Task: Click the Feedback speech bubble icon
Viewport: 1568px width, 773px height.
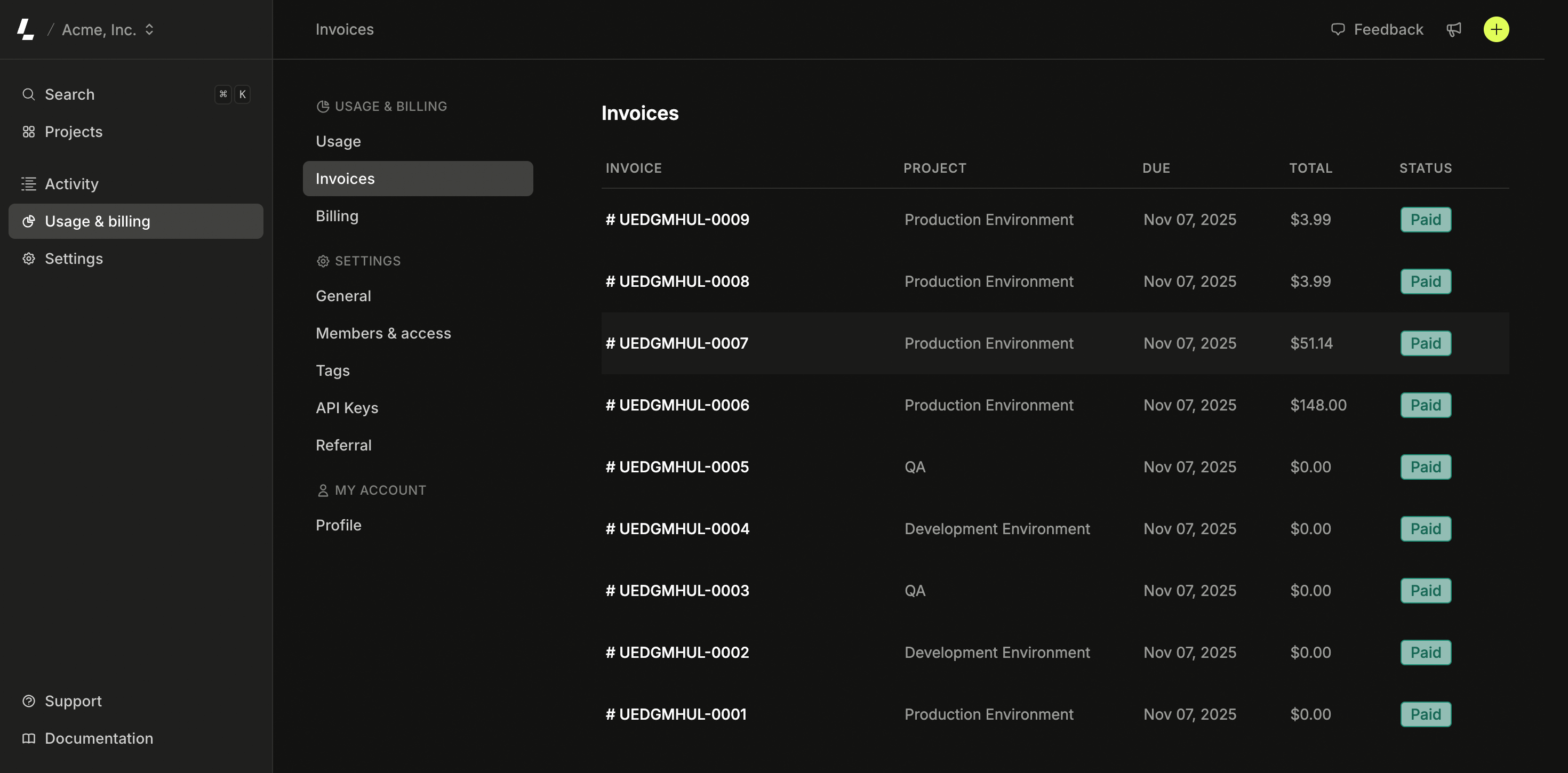Action: [1337, 29]
